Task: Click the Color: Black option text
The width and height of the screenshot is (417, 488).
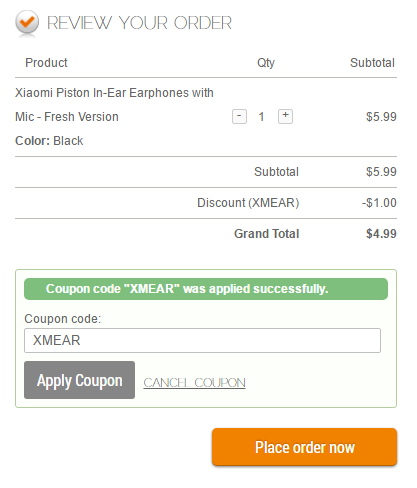Action: 49,141
